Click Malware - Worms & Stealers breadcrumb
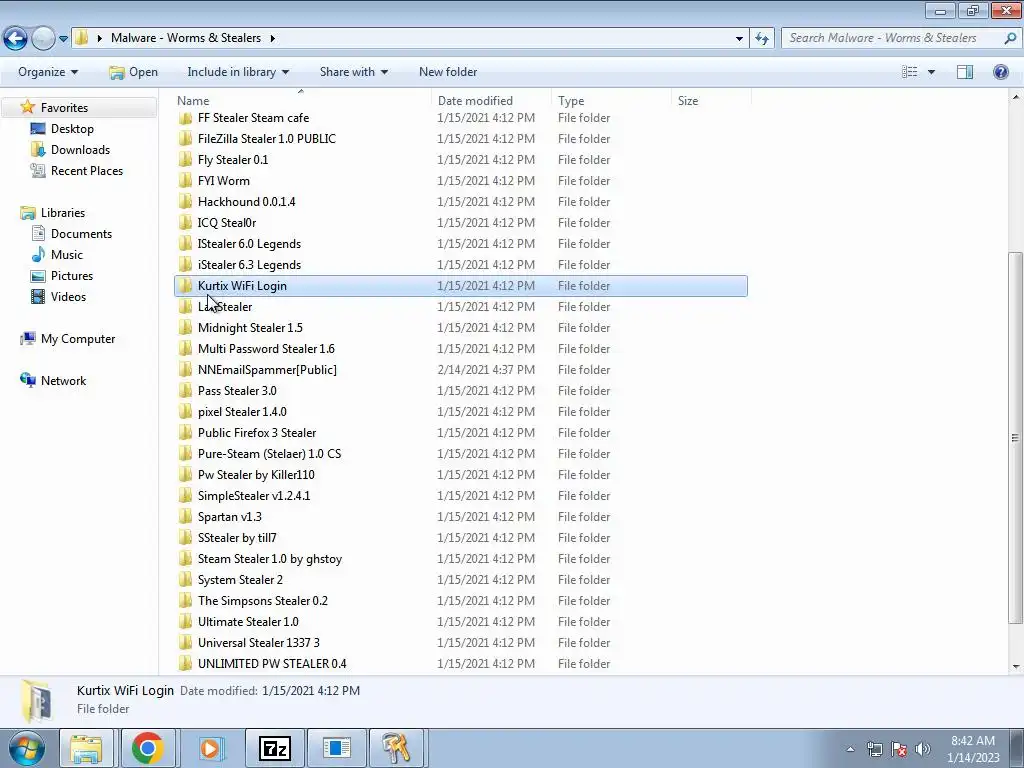Screen dimensions: 1024x768 185,38
